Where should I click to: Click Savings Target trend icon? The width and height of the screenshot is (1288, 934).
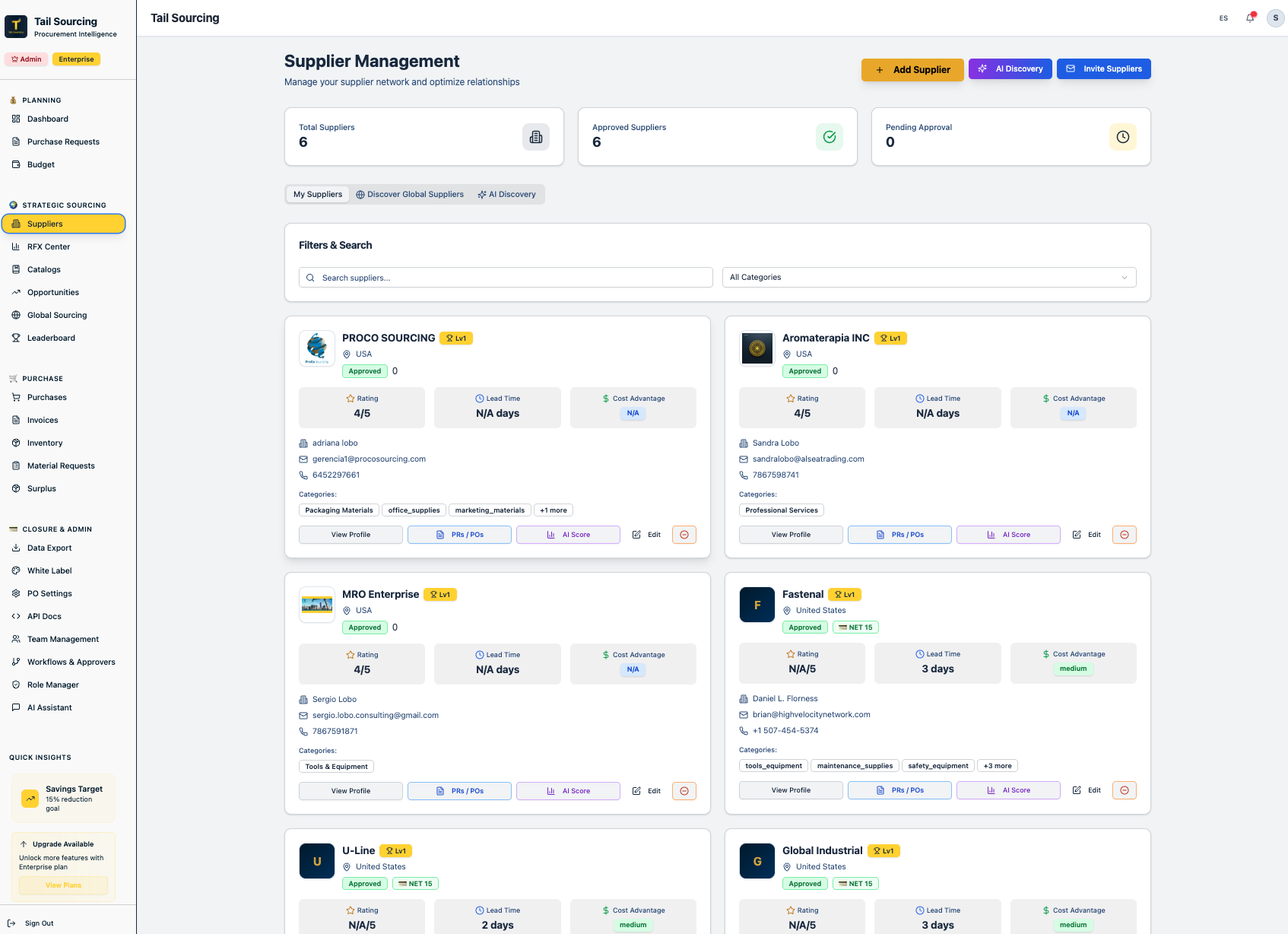pyautogui.click(x=30, y=799)
